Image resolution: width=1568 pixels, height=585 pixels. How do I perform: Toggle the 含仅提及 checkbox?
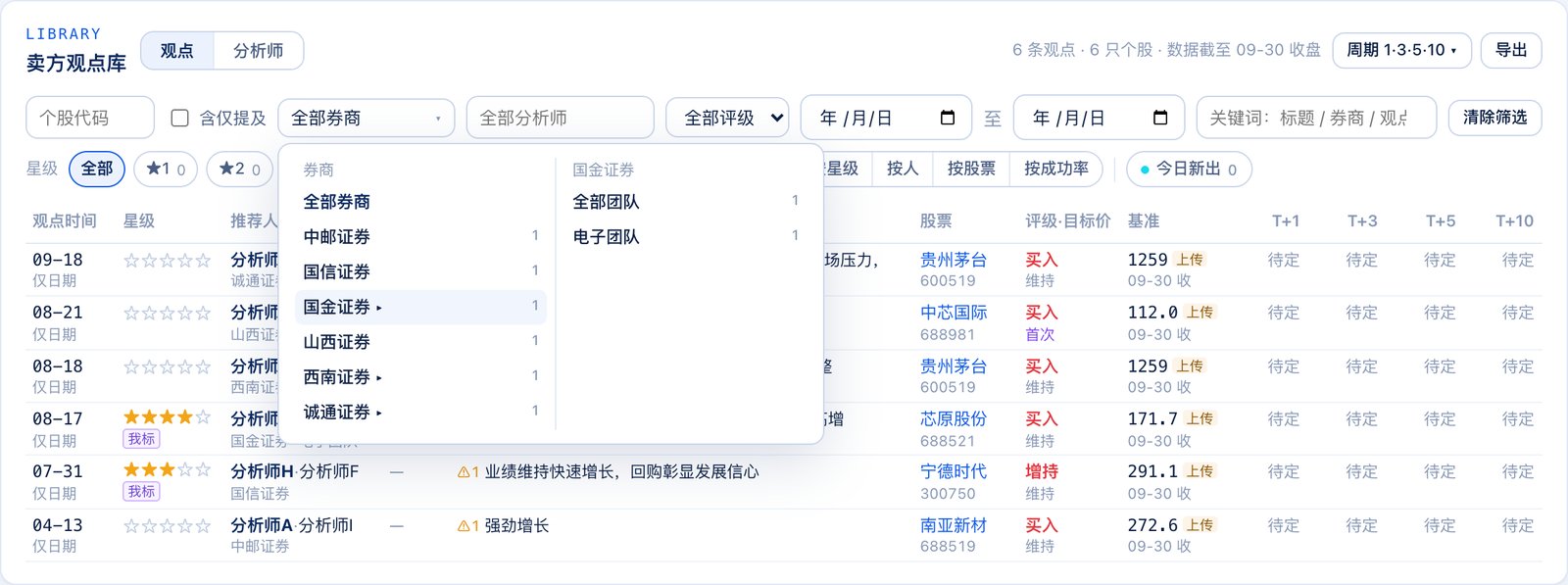(x=180, y=118)
